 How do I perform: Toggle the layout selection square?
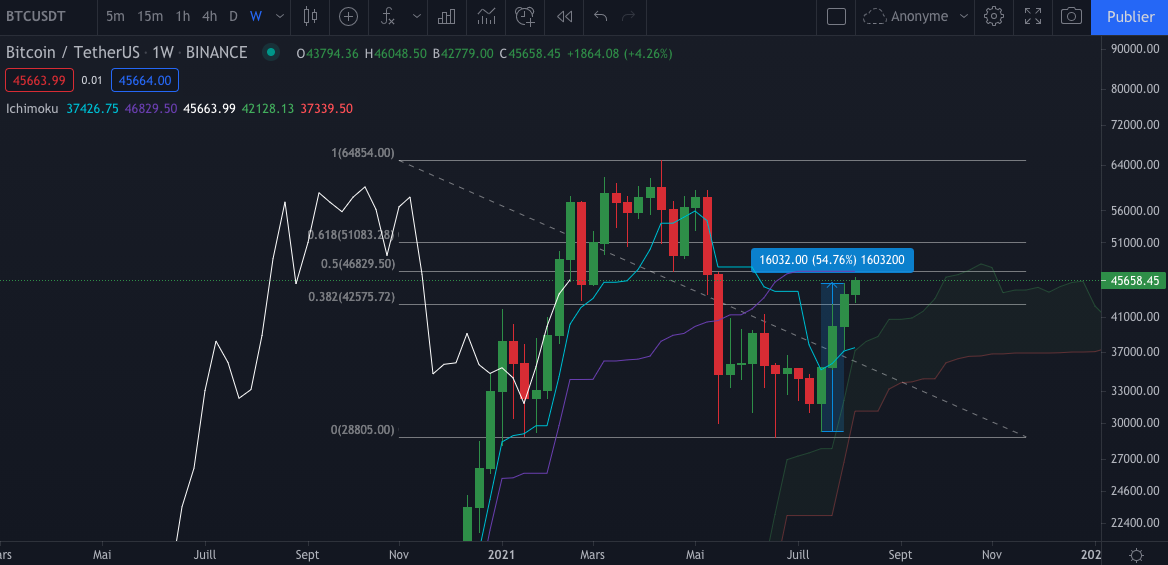836,16
